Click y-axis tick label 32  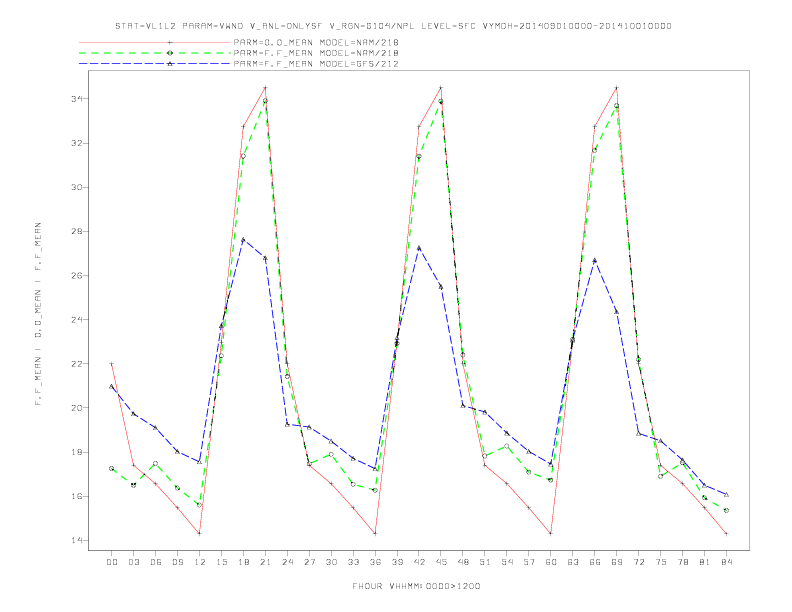tap(76, 143)
